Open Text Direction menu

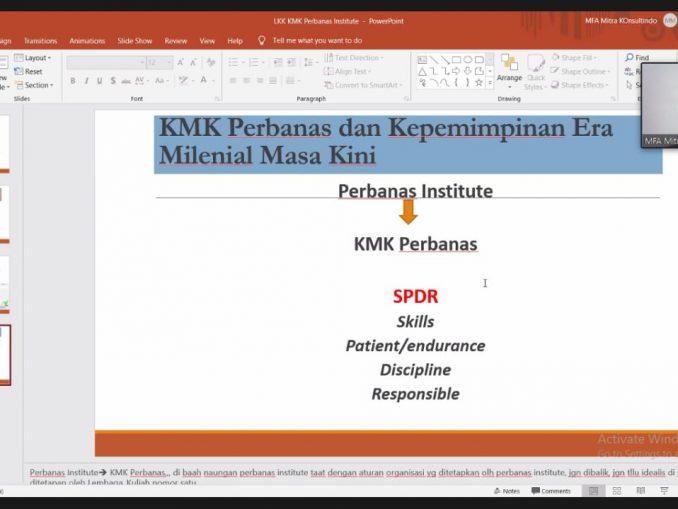coord(354,58)
